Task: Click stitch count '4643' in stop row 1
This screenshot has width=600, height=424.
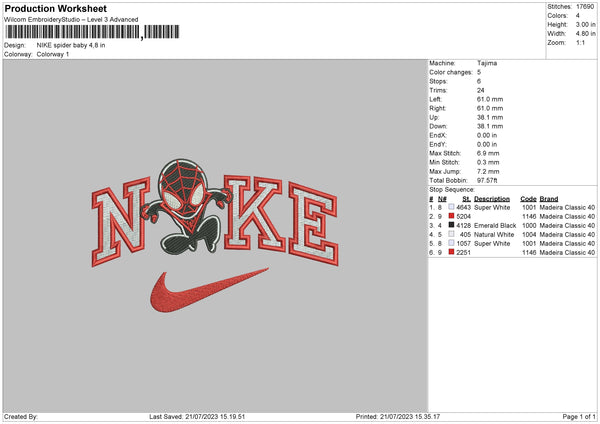Action: (463, 208)
